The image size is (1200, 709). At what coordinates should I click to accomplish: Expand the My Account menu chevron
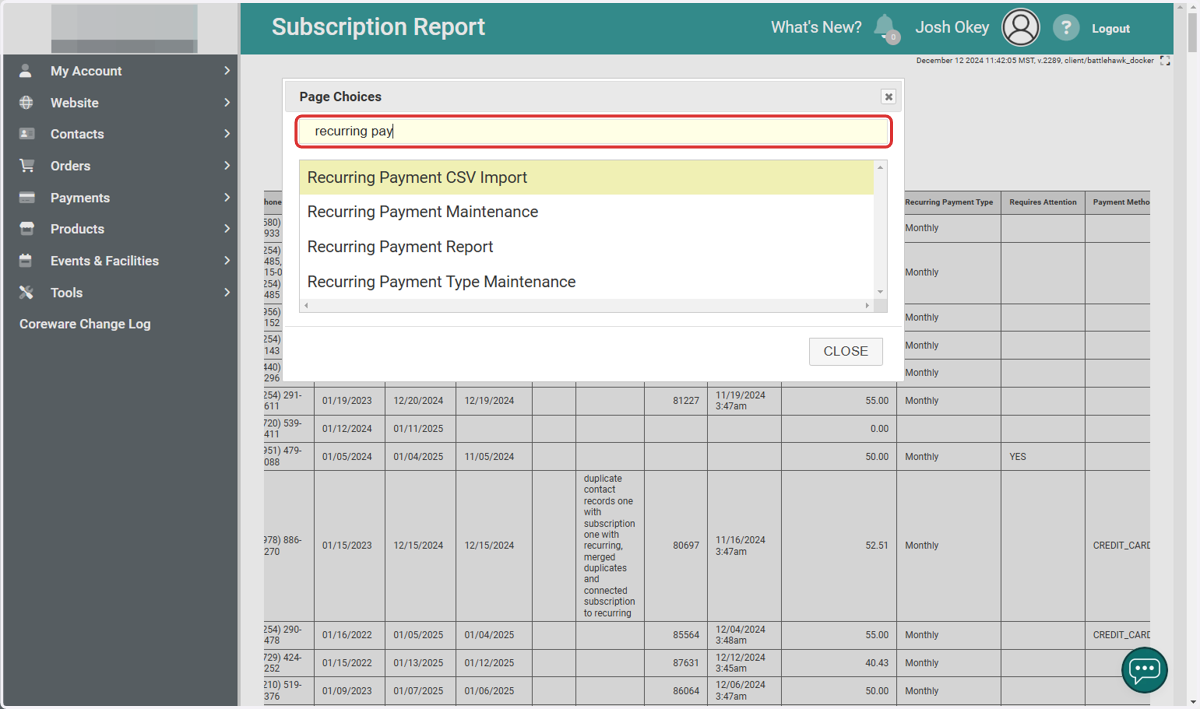pos(227,71)
